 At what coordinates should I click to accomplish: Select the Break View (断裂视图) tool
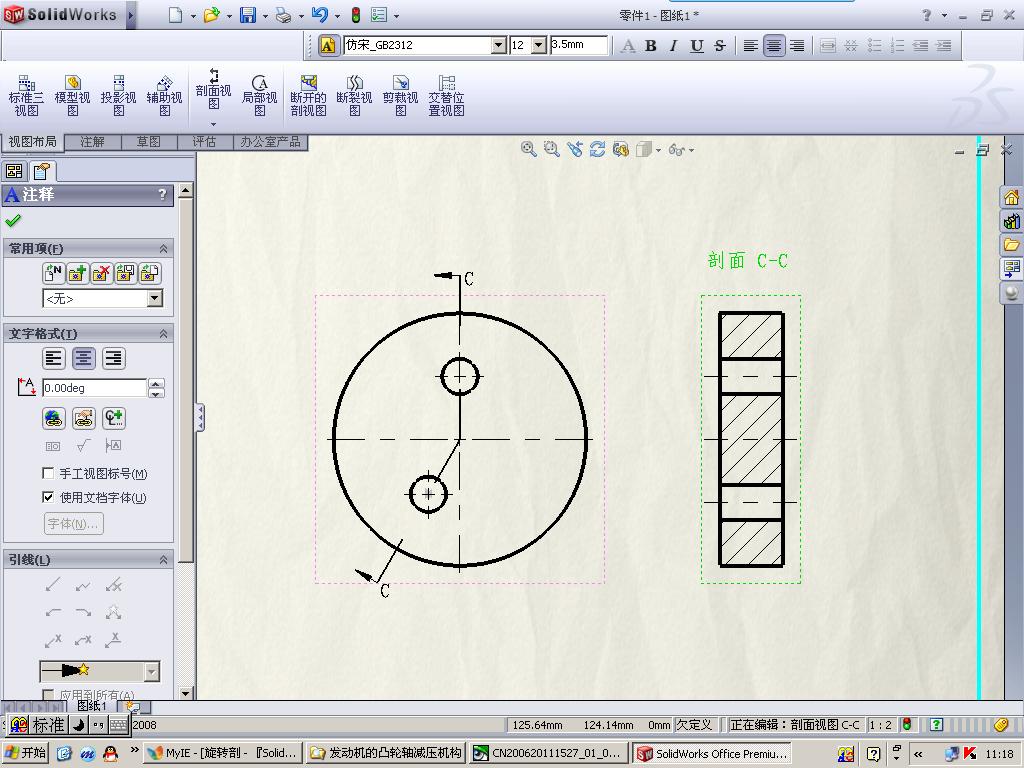coord(355,95)
